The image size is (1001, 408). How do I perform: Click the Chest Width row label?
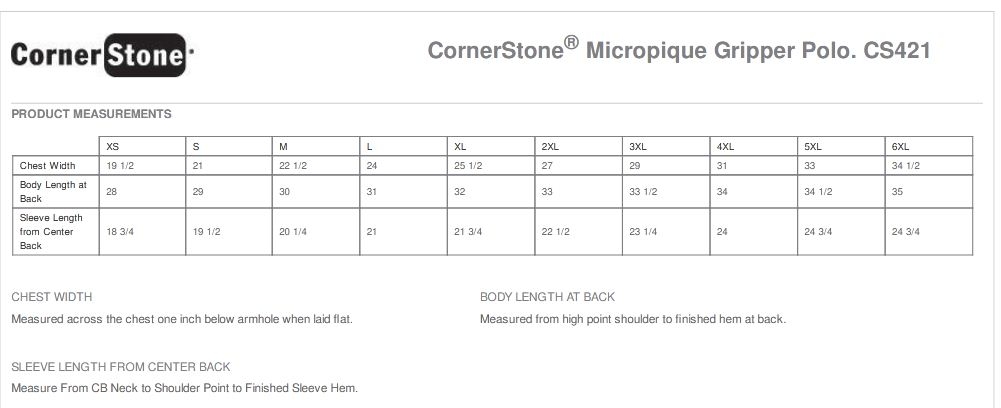click(x=47, y=165)
